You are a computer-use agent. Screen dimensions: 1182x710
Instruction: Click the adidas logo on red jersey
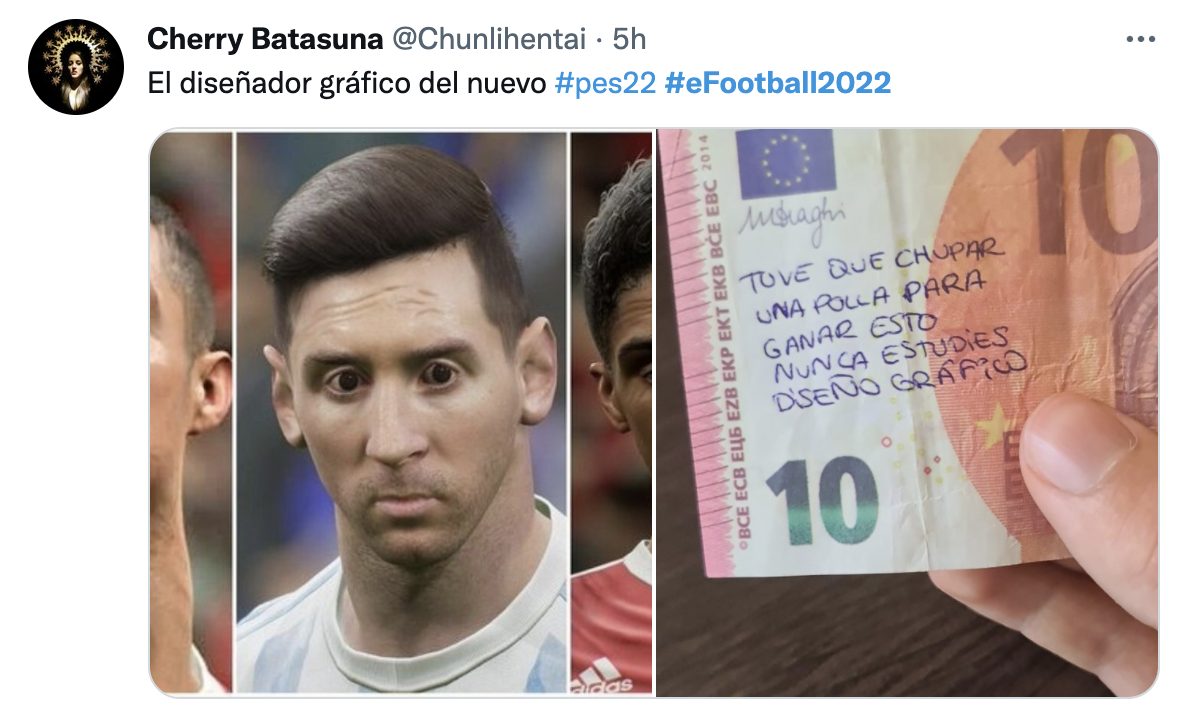click(602, 676)
